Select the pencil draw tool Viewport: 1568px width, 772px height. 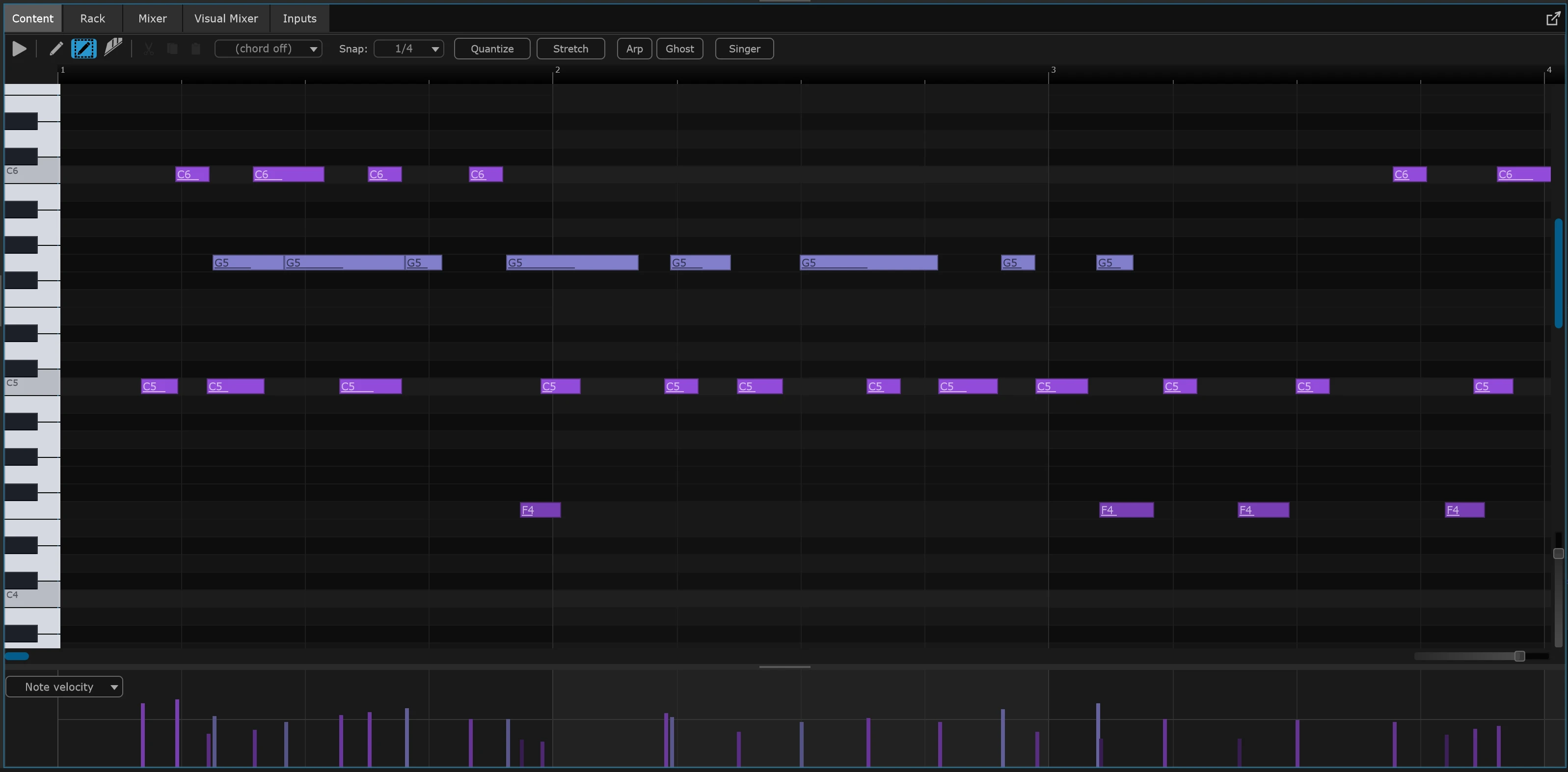56,49
